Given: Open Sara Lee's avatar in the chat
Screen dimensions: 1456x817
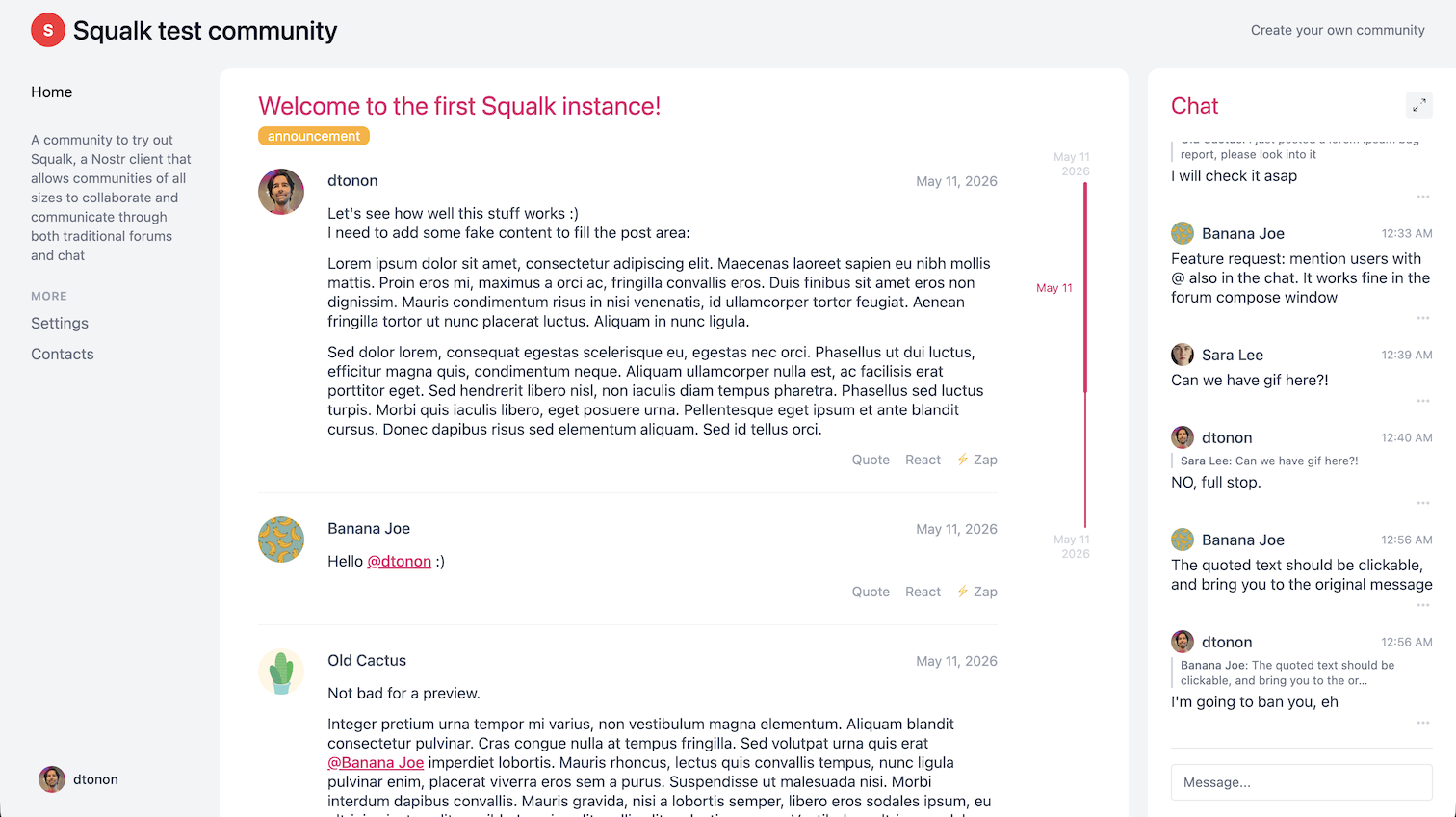Looking at the screenshot, I should coord(1183,355).
